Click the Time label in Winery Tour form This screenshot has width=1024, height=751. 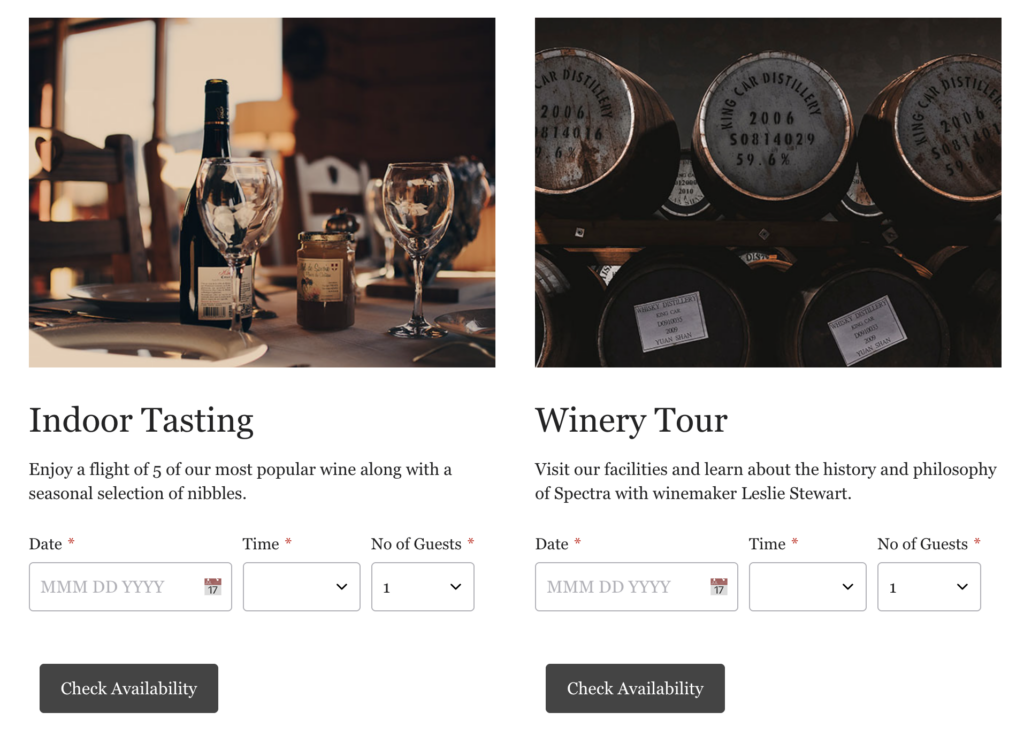pyautogui.click(x=767, y=544)
